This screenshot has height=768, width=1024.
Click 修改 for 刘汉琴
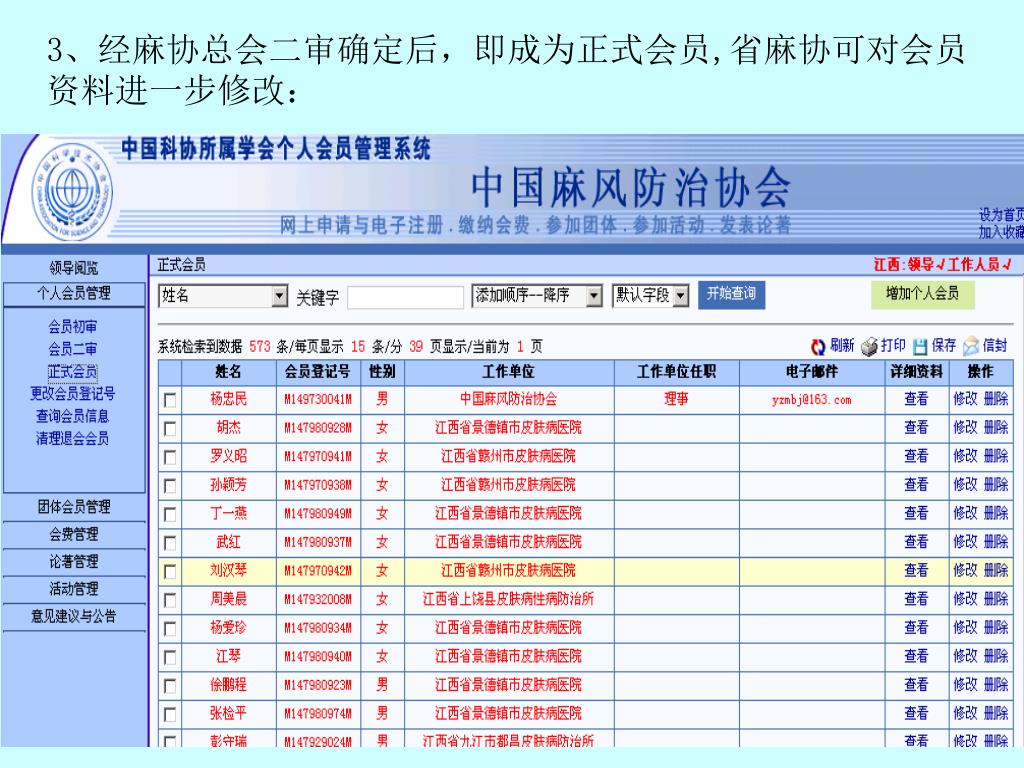click(965, 571)
